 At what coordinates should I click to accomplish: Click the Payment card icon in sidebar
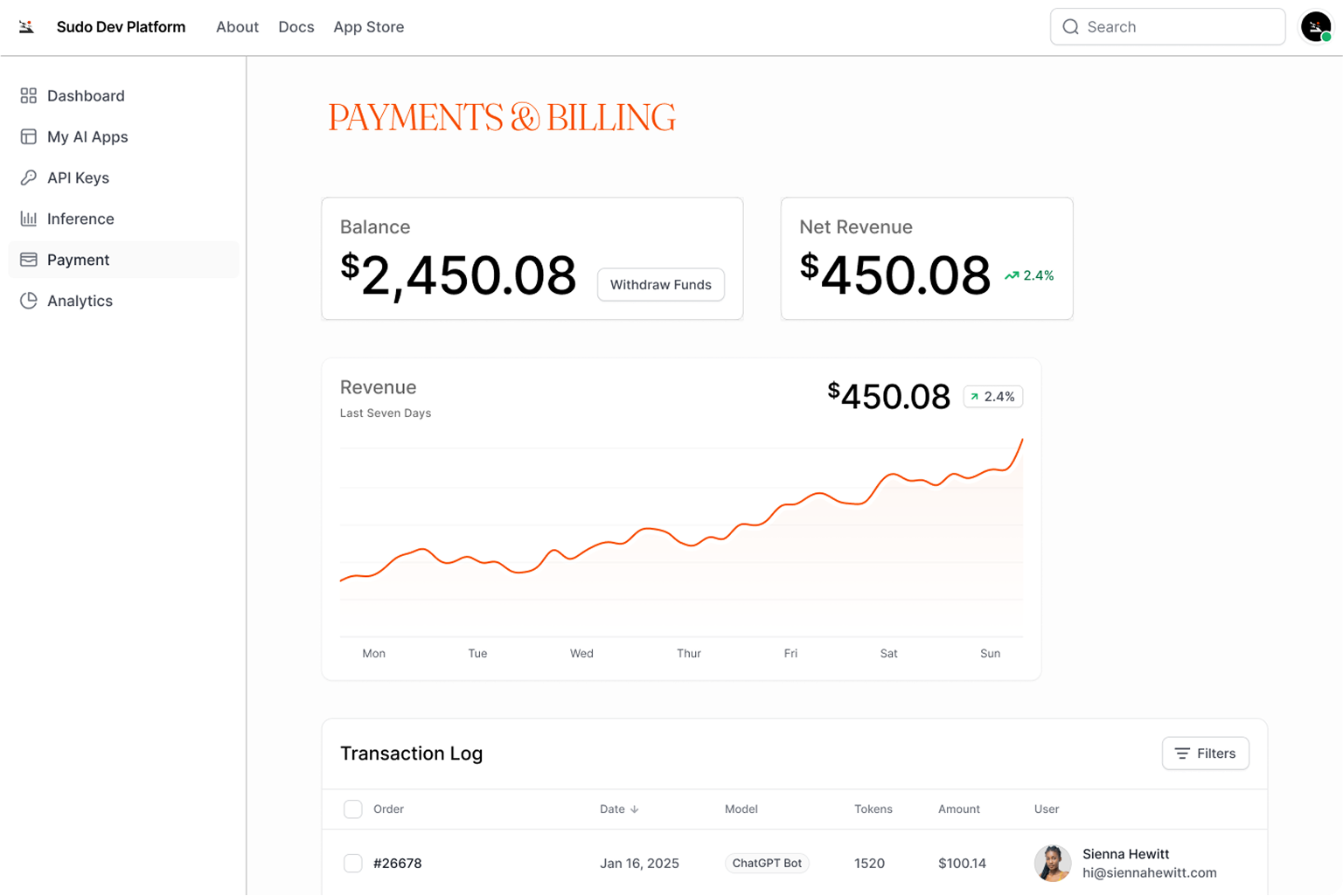click(29, 260)
